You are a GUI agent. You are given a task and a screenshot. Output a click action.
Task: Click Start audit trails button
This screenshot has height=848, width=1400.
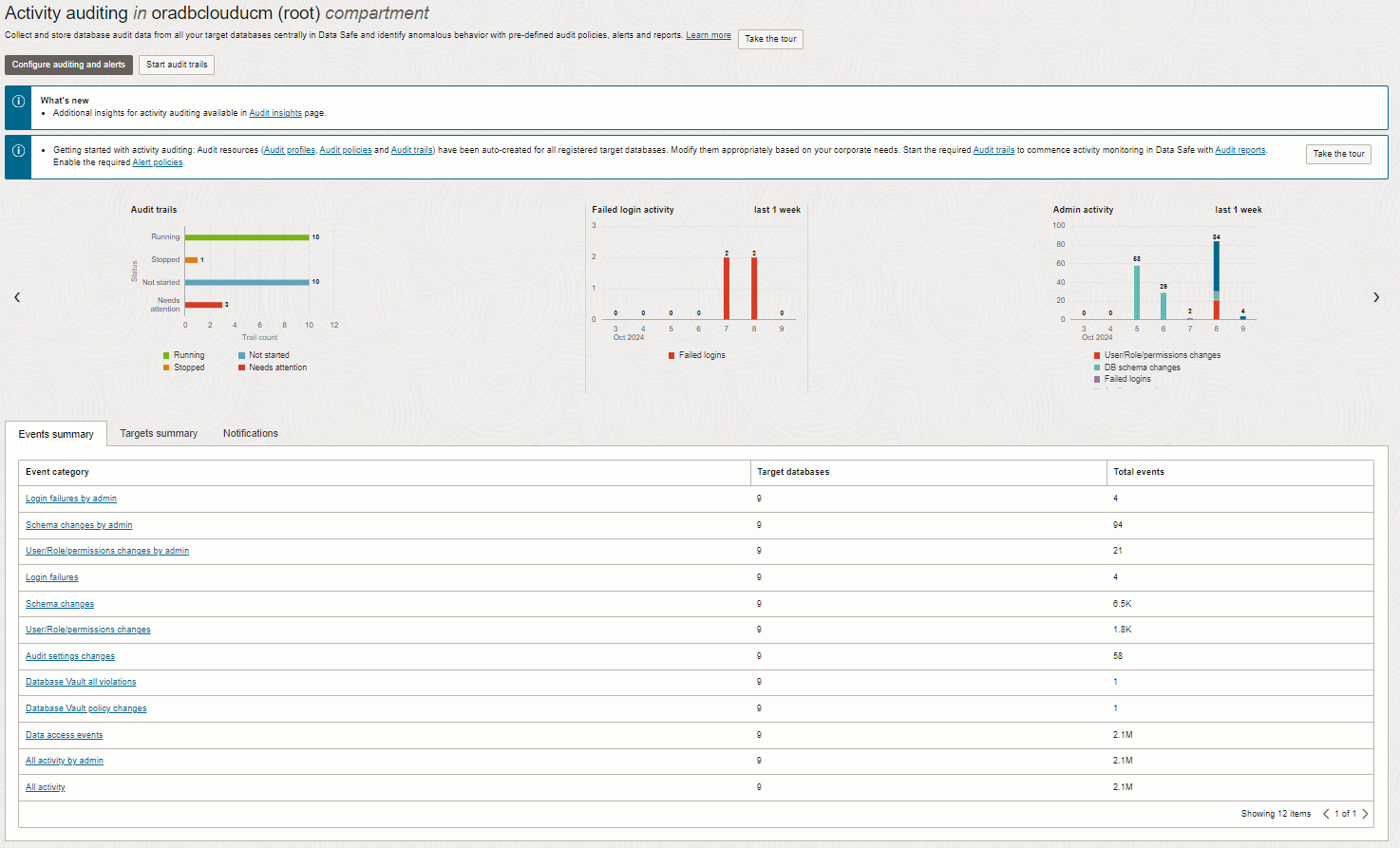tap(177, 65)
